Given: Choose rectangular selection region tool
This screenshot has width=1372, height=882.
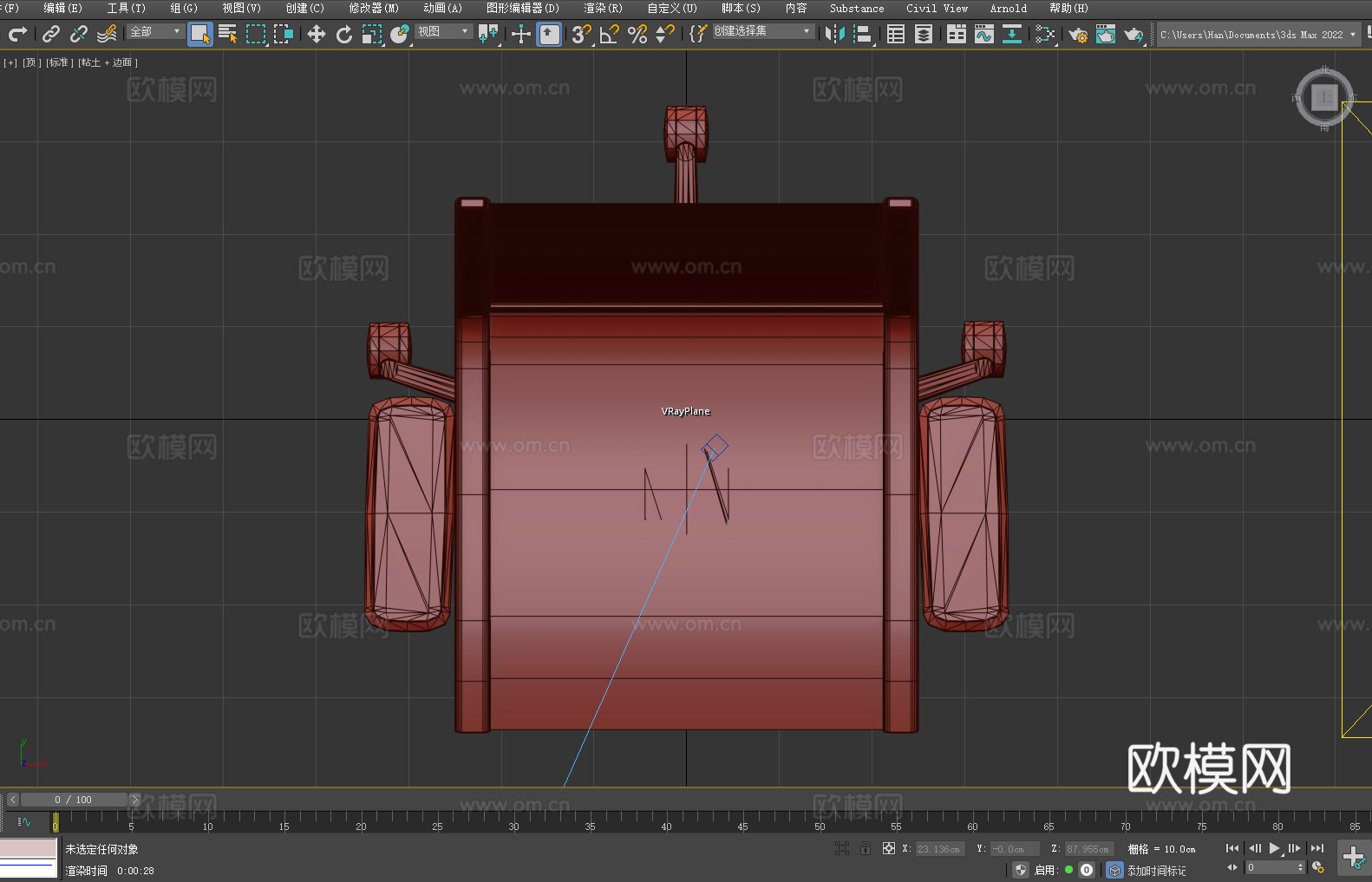Looking at the screenshot, I should pyautogui.click(x=256, y=34).
